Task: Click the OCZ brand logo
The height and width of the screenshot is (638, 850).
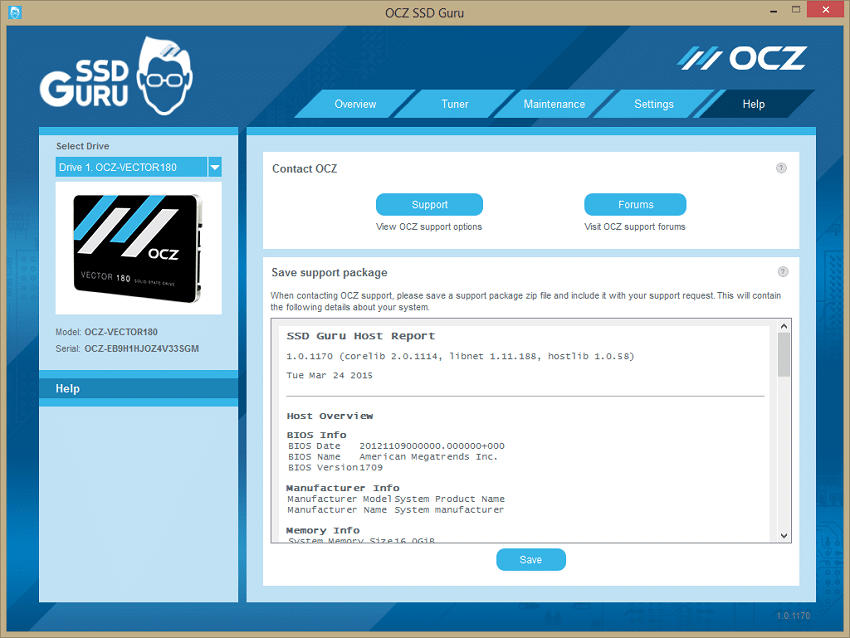Action: [742, 58]
